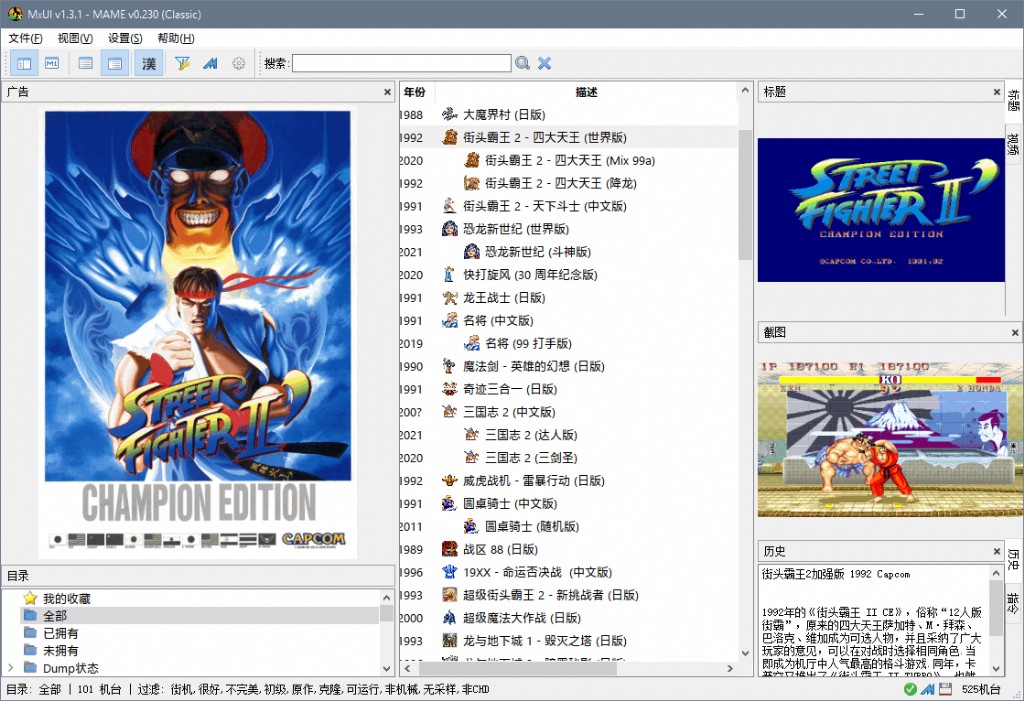Image resolution: width=1024 pixels, height=701 pixels.
Task: Click the green checkmark status bar icon
Action: point(909,689)
